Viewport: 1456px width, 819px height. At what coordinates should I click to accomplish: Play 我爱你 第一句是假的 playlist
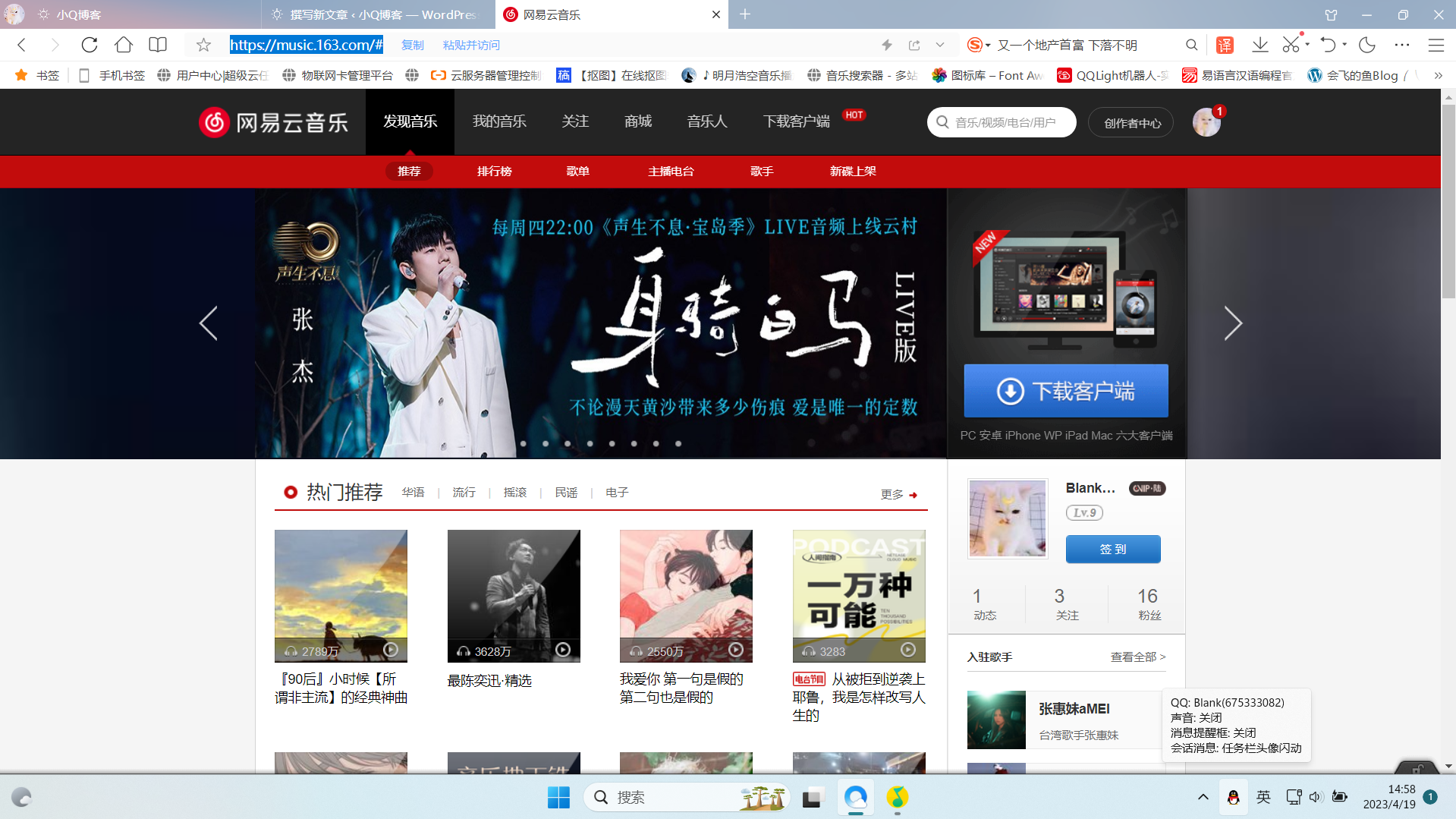(x=736, y=650)
